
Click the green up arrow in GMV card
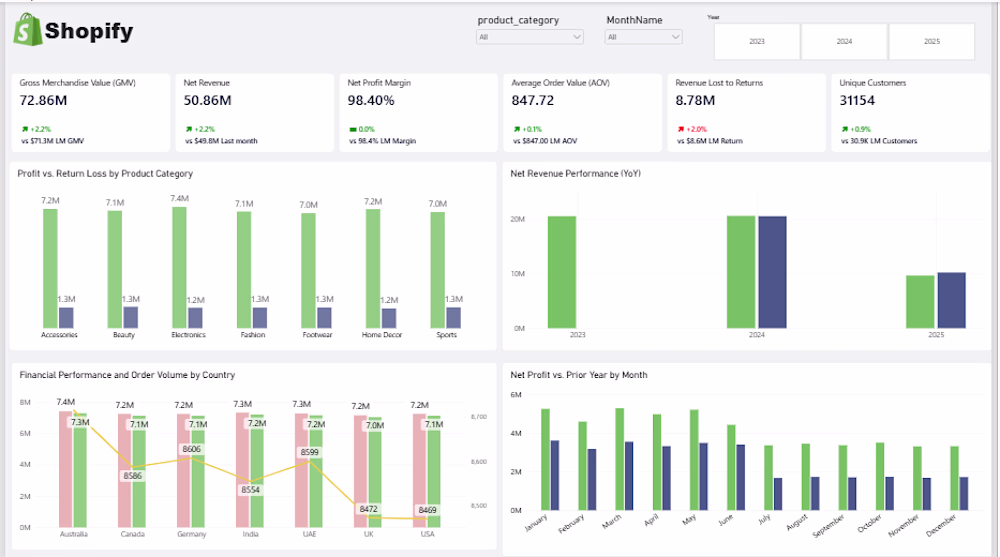(25, 129)
